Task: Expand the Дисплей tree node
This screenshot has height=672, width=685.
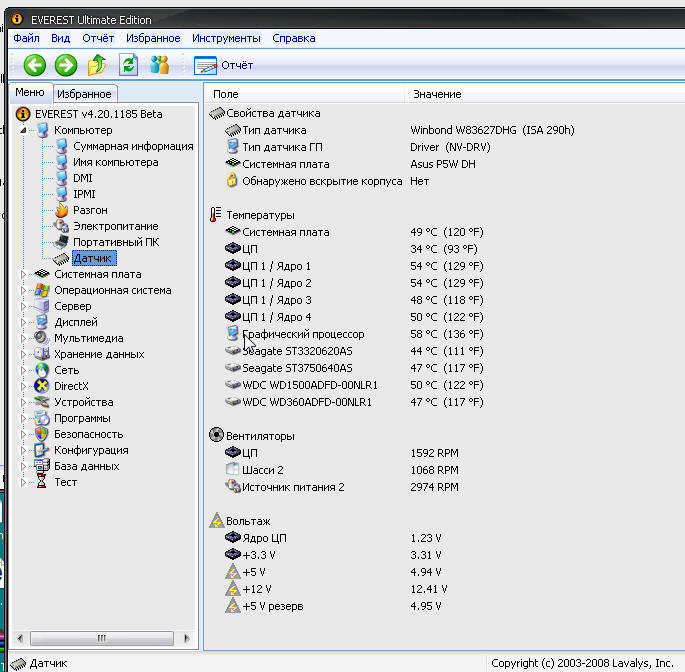Action: 23,322
